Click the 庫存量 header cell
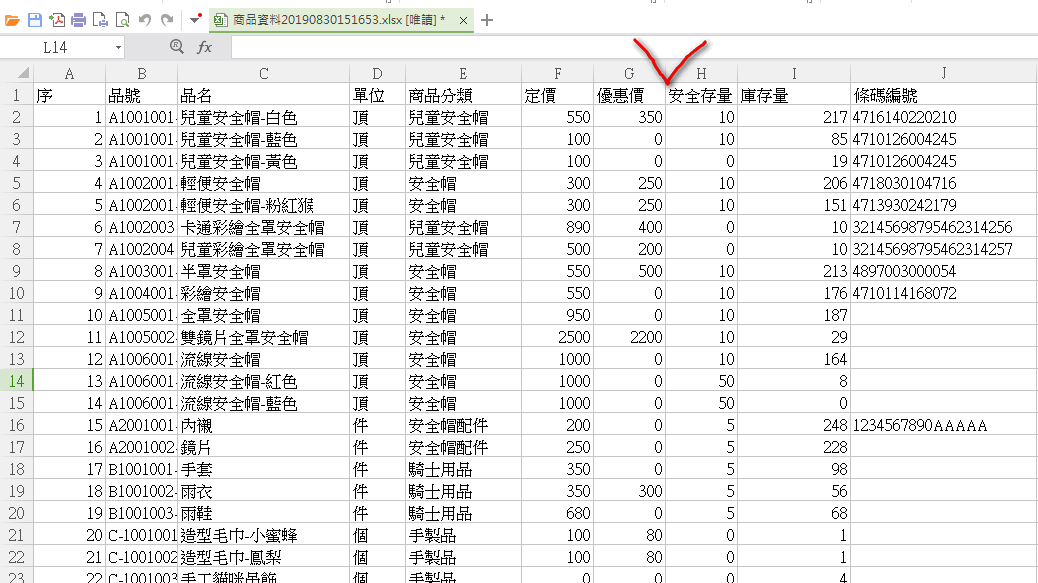Viewport: 1038px width, 583px height. pos(794,95)
